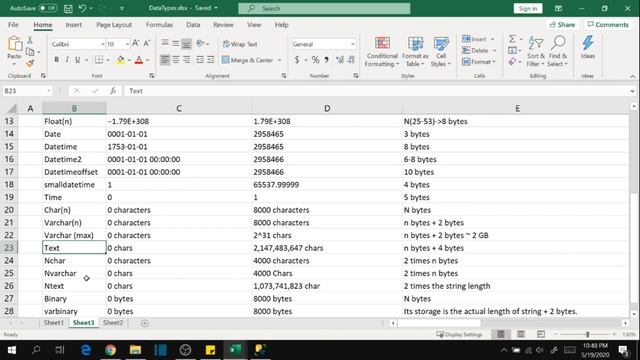Decrease decimal places
The height and width of the screenshot is (360, 640).
click(x=351, y=60)
